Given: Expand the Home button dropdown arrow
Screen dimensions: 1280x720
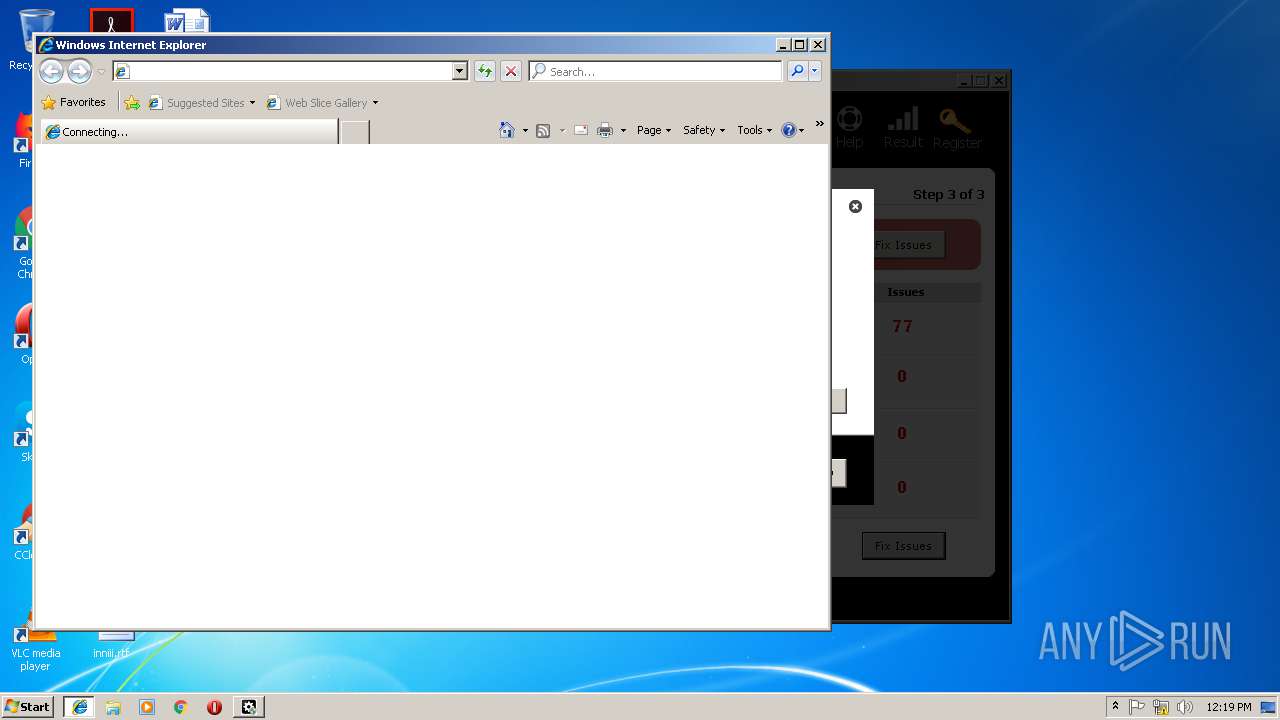Looking at the screenshot, I should click(525, 131).
